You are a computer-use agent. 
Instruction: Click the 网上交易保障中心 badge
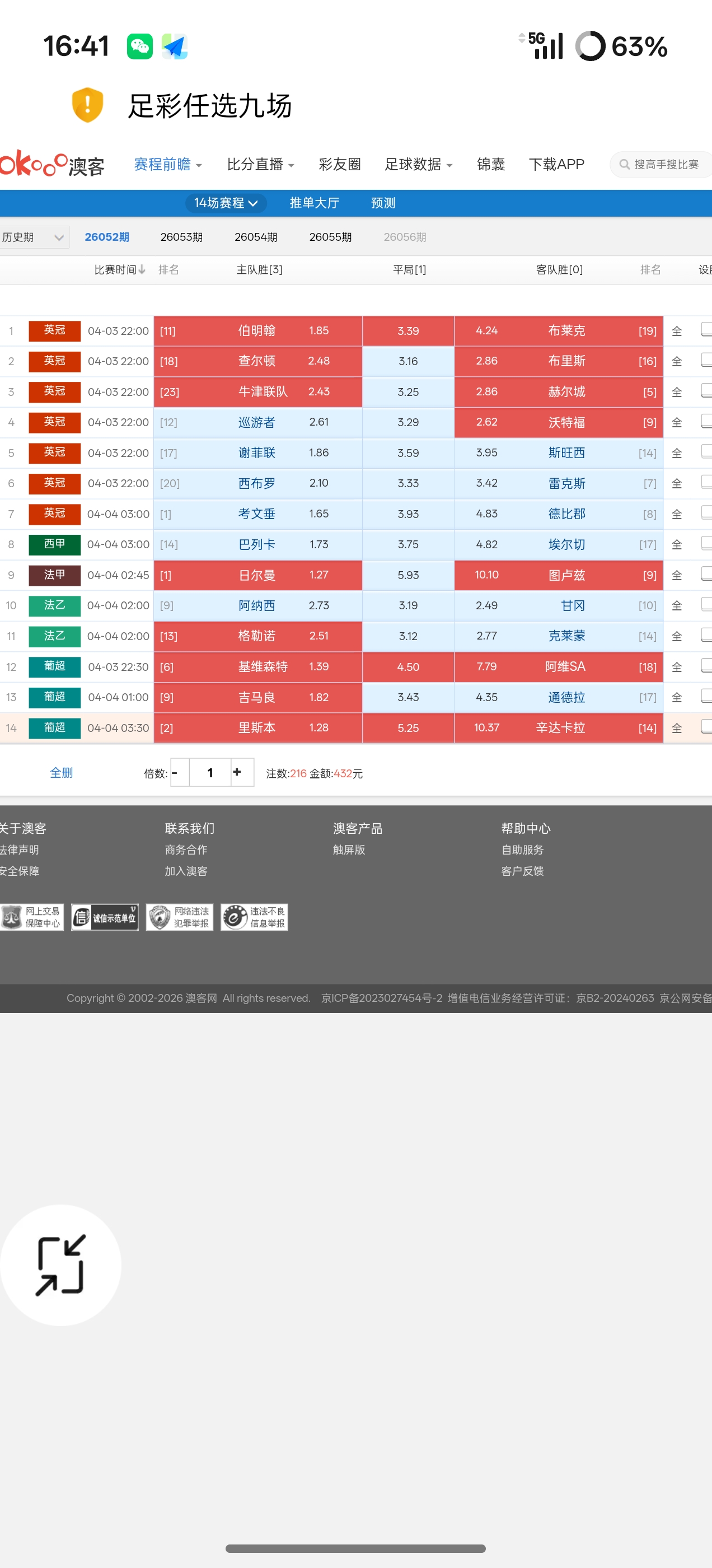(32, 917)
